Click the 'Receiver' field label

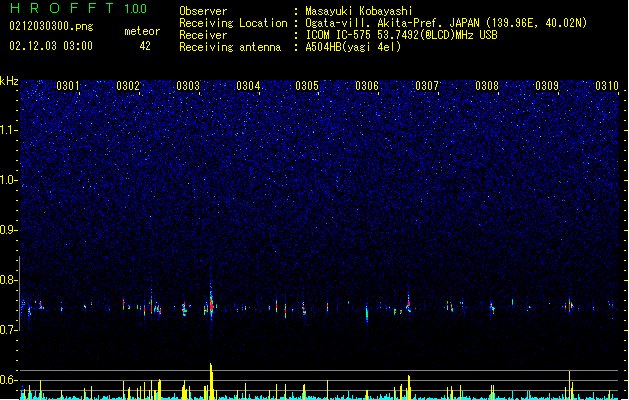[203, 35]
